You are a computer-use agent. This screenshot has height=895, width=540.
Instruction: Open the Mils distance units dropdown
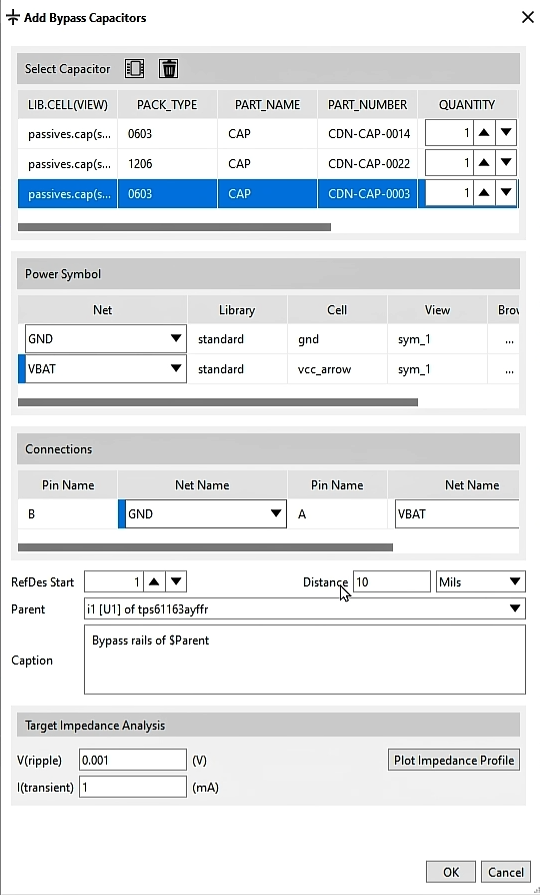coord(479,582)
